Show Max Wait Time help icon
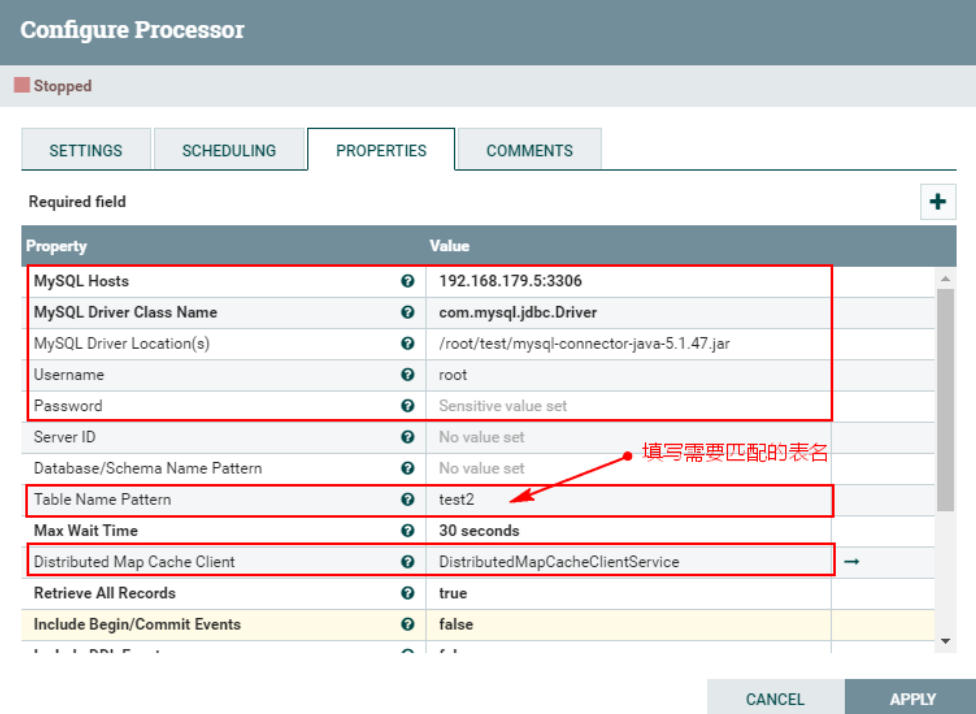This screenshot has height=714, width=976. tap(408, 530)
